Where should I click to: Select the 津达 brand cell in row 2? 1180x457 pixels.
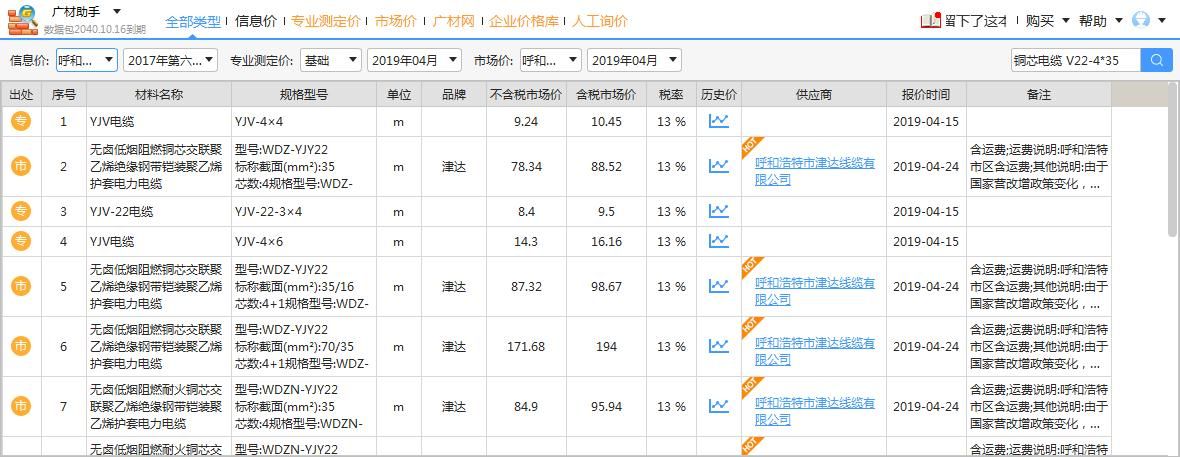click(x=454, y=166)
